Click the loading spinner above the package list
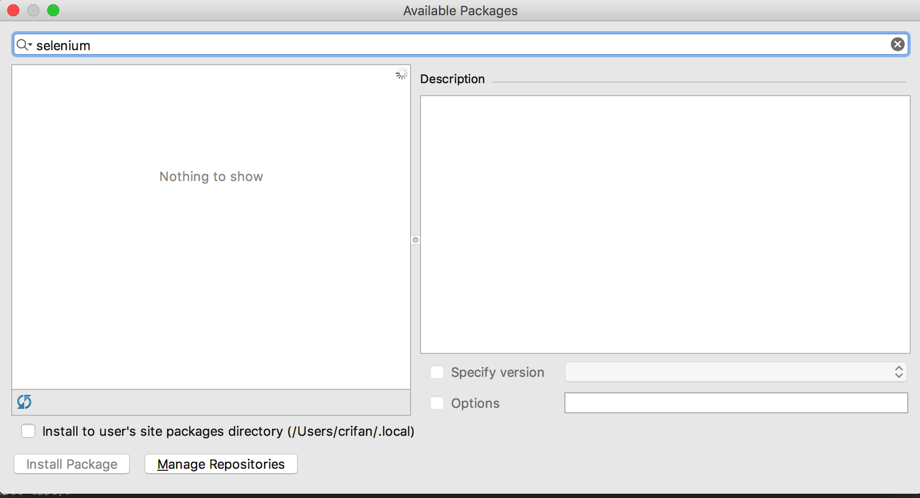The height and width of the screenshot is (498, 920). (x=401, y=74)
